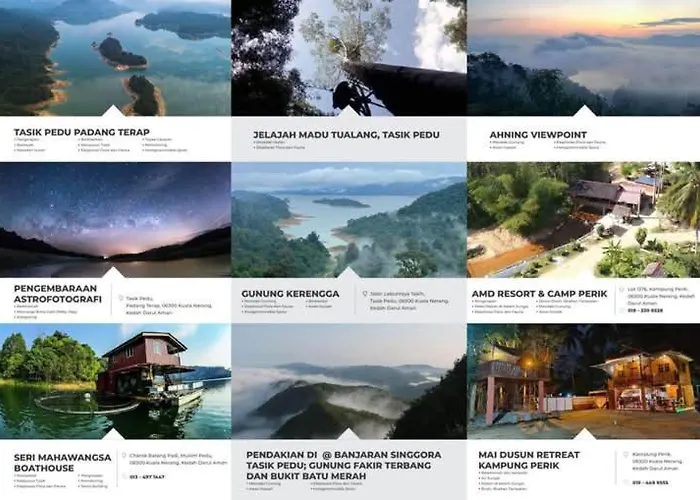Click the Seri Mahawangsa Boathouse phone number
The width and height of the screenshot is (700, 500).
[x=147, y=477]
